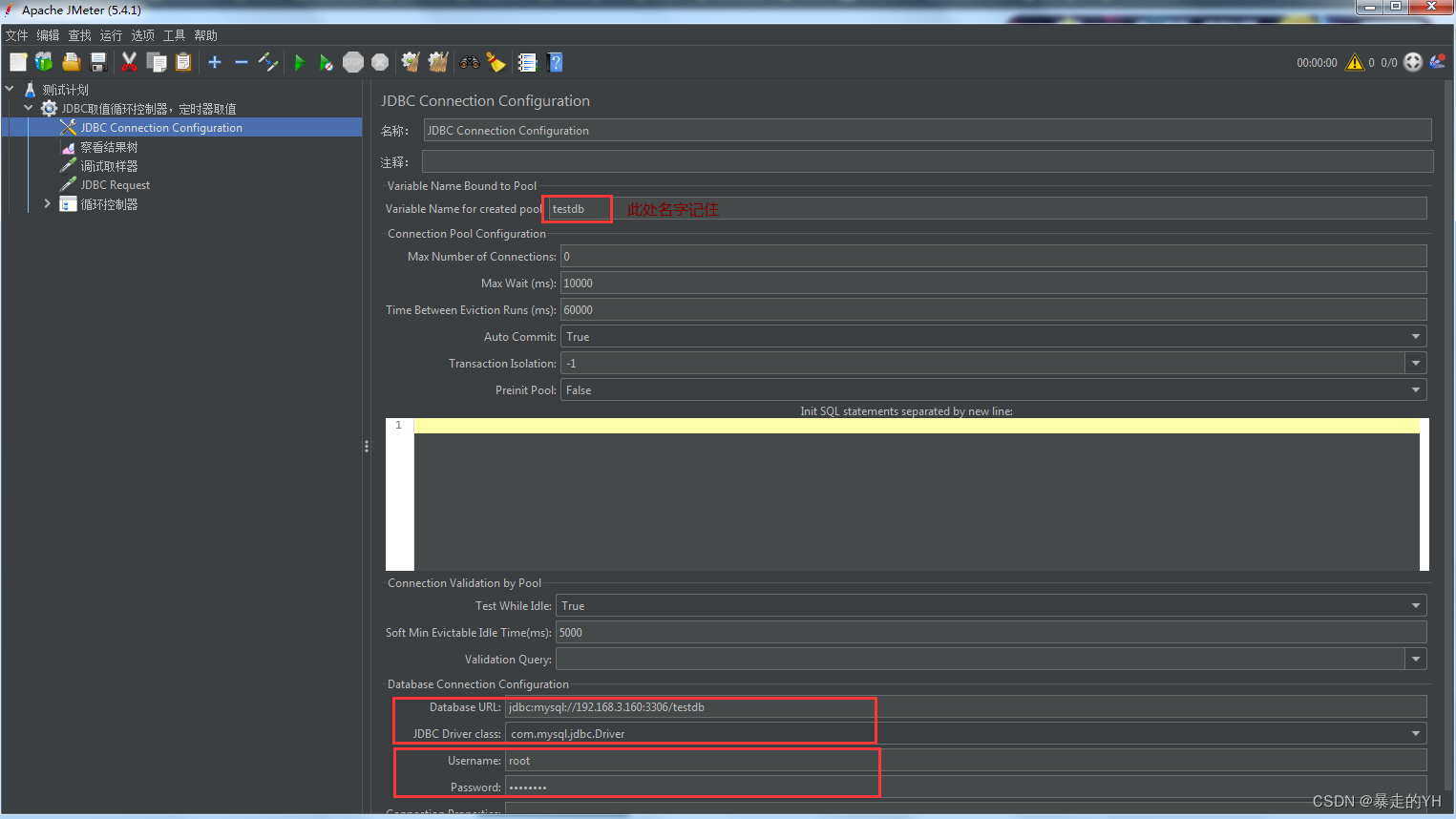The height and width of the screenshot is (819, 1456).
Task: Select the JDBC Request sampler
Action: tap(112, 184)
